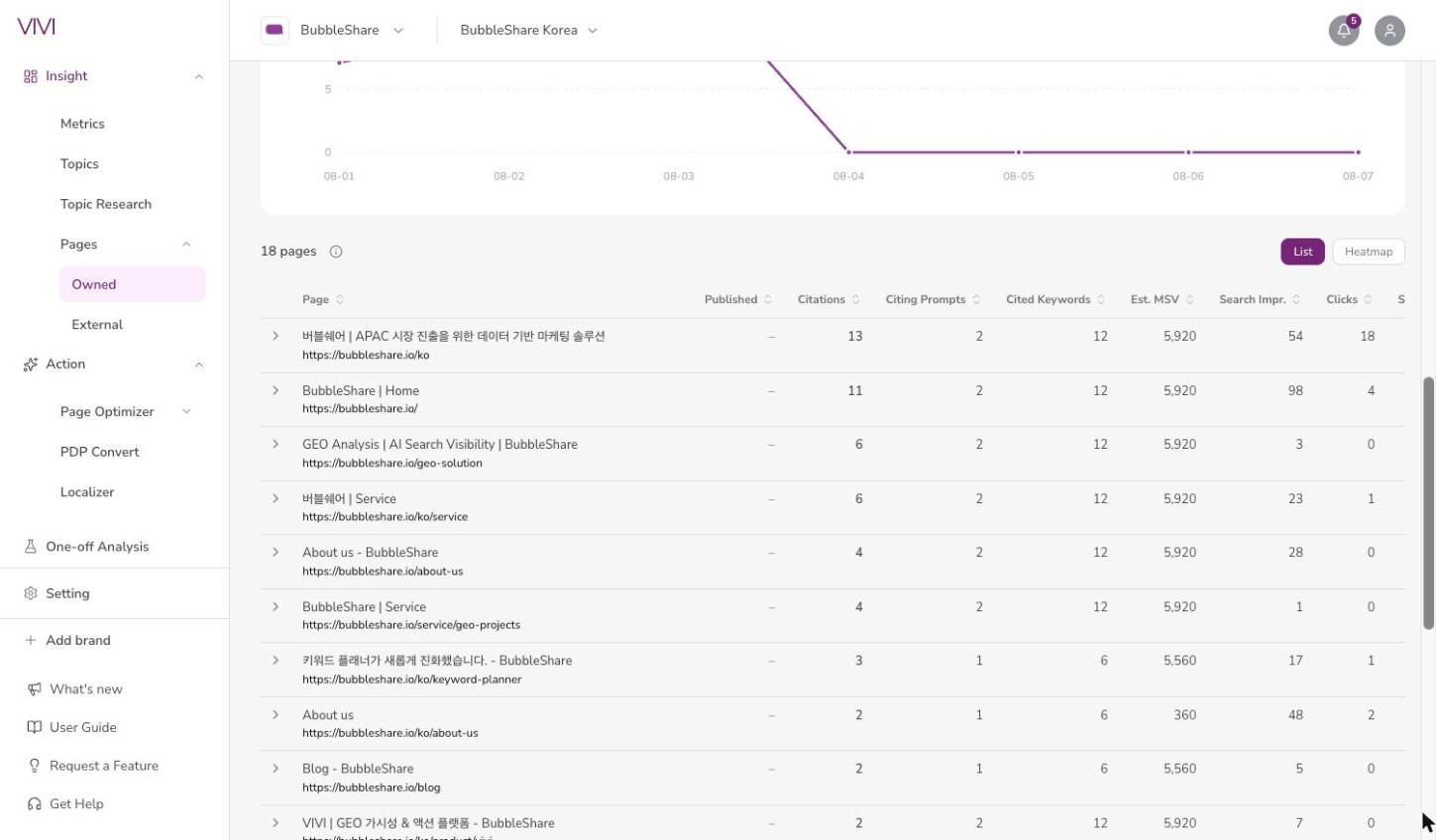1436x840 pixels.
Task: Expand the keyword-planner row
Action: [x=276, y=661]
